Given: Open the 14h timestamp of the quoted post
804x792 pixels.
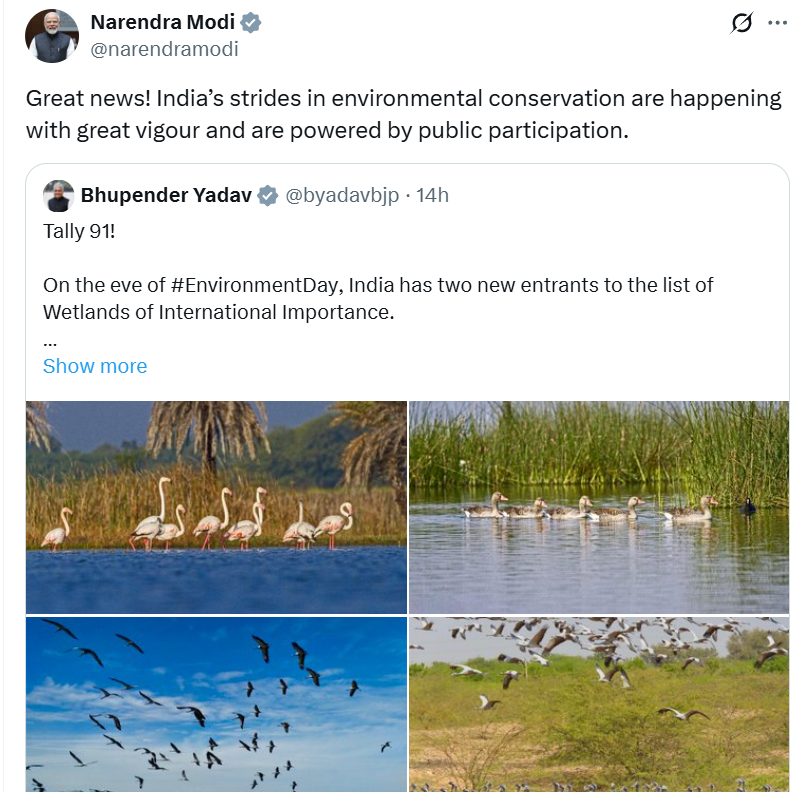Looking at the screenshot, I should coord(432,195).
